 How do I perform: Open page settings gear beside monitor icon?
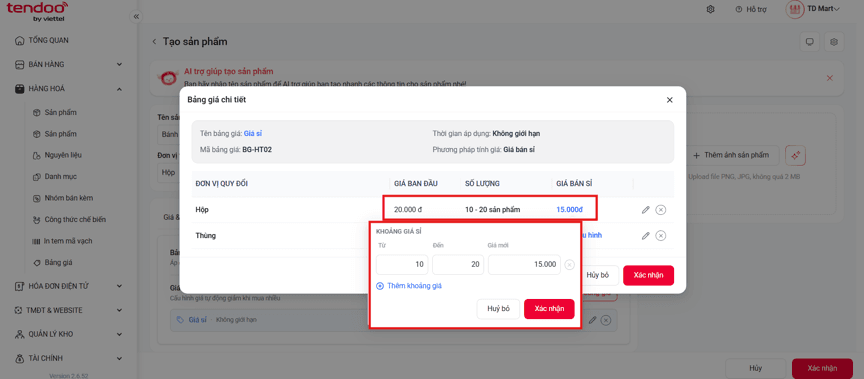pos(834,42)
